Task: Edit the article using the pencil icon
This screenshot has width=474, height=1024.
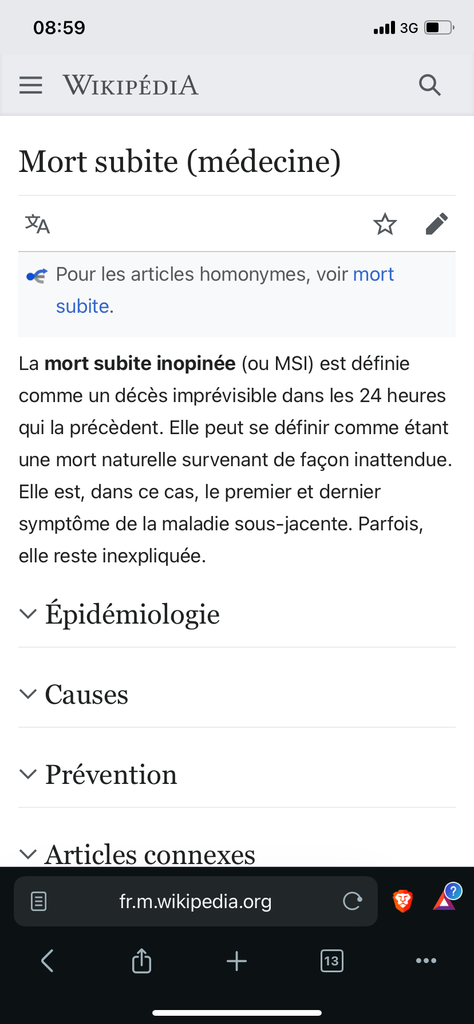Action: pos(437,224)
